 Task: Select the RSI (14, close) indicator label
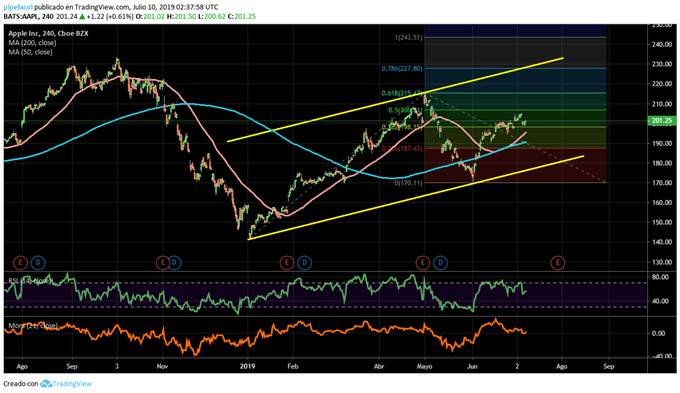(29, 281)
